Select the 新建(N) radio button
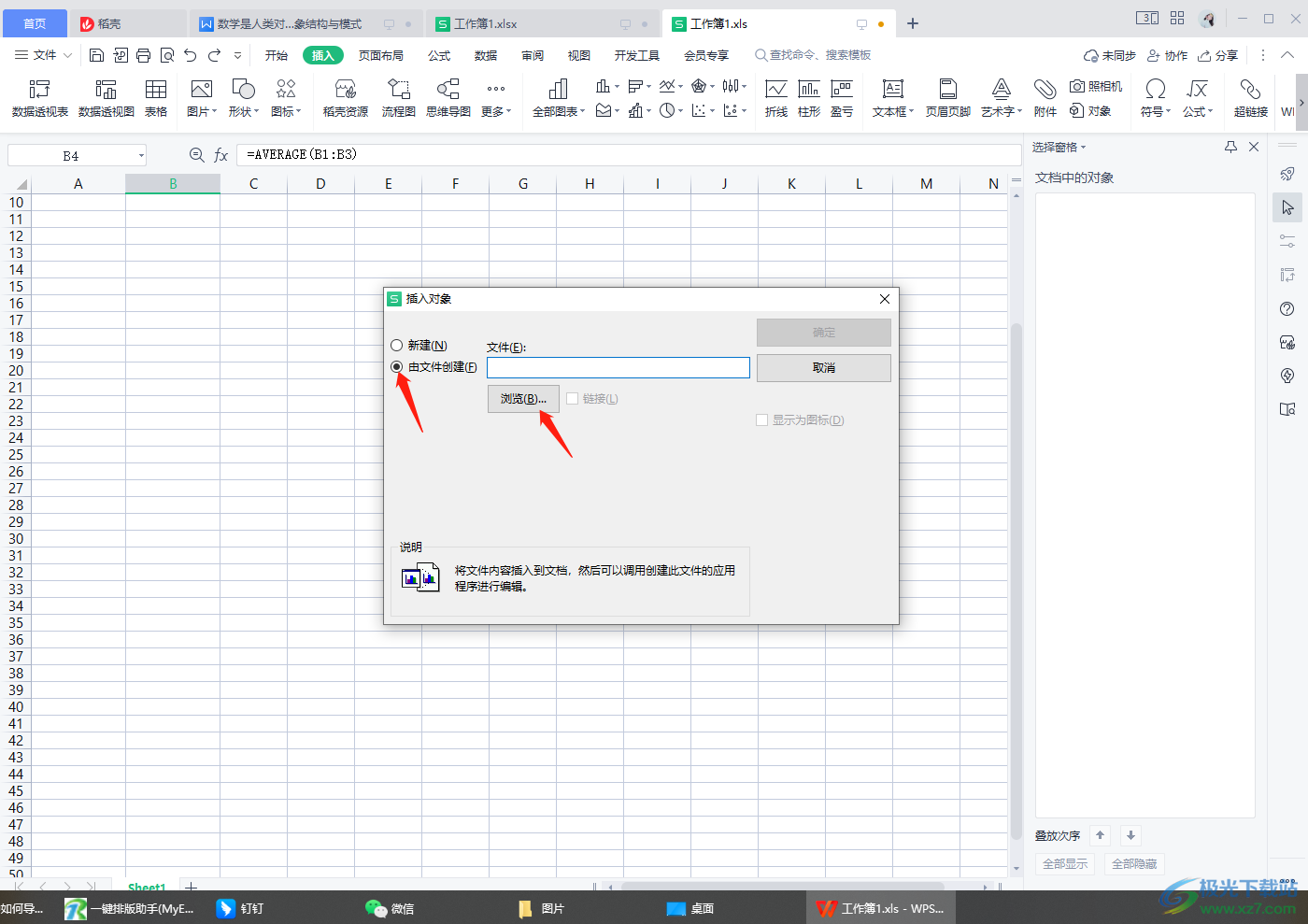The image size is (1308, 924). (397, 346)
